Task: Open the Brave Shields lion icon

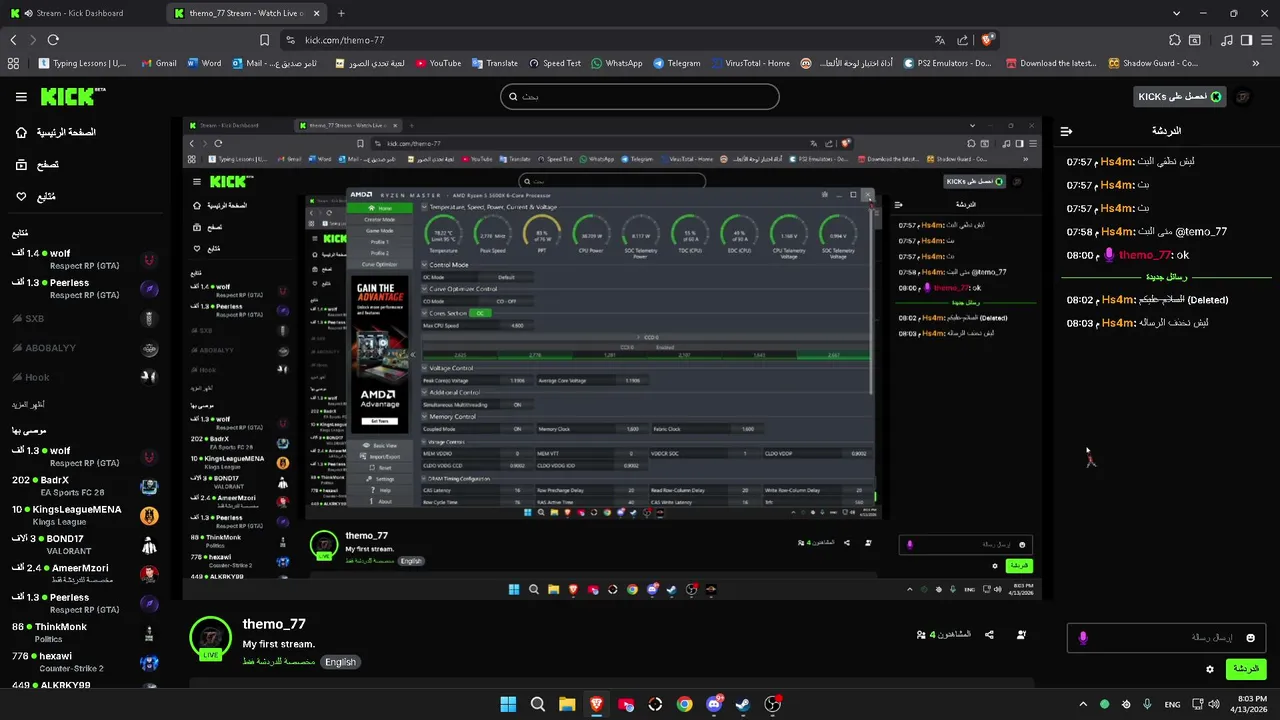Action: (x=988, y=40)
